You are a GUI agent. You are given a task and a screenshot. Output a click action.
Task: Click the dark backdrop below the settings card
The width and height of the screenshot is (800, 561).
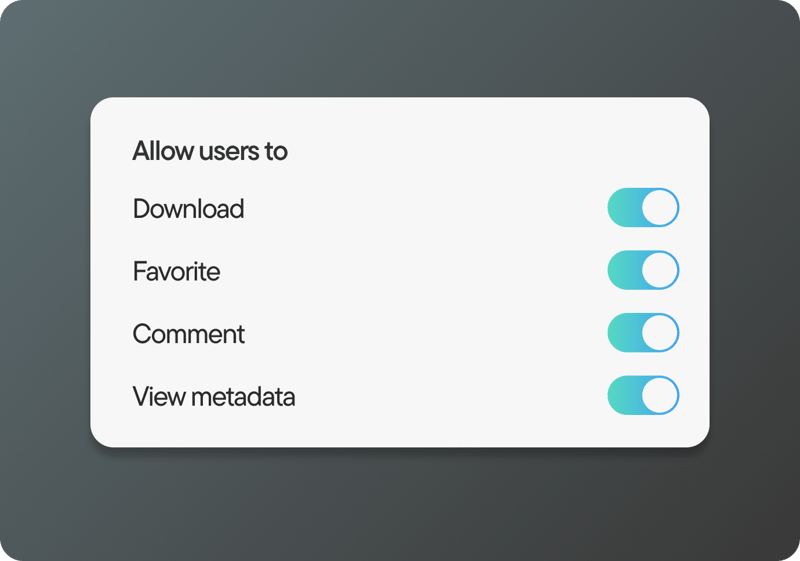400,505
